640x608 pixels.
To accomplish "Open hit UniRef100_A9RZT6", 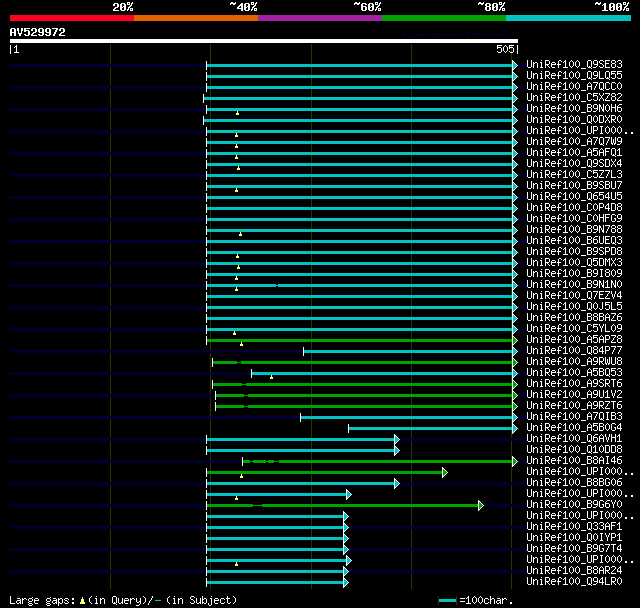I will point(574,406).
